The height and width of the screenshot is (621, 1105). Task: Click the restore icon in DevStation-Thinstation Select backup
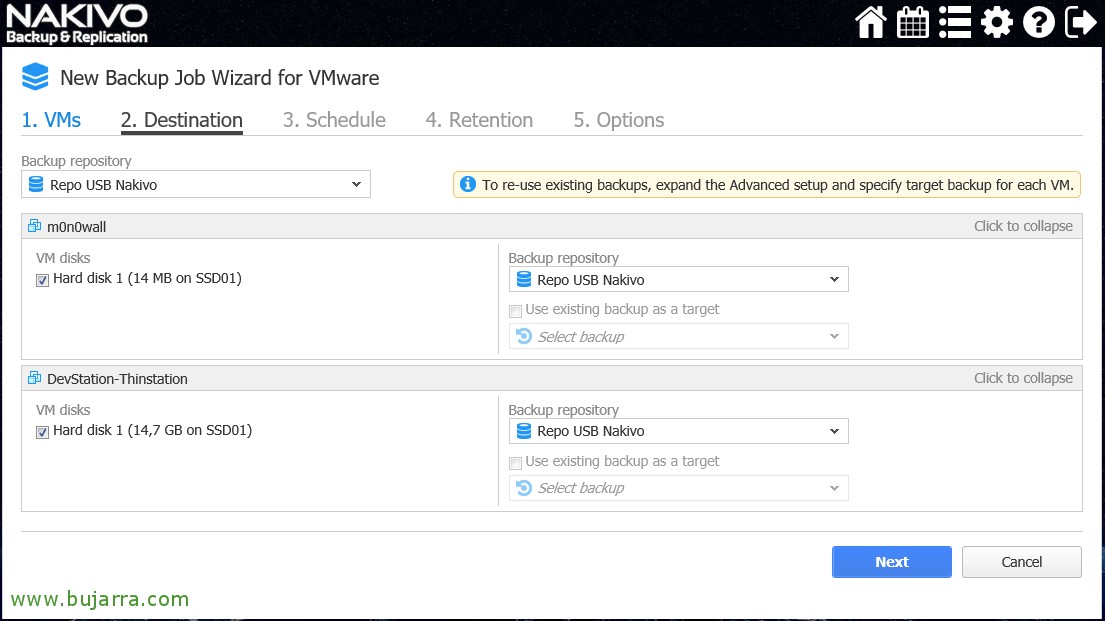pyautogui.click(x=524, y=488)
